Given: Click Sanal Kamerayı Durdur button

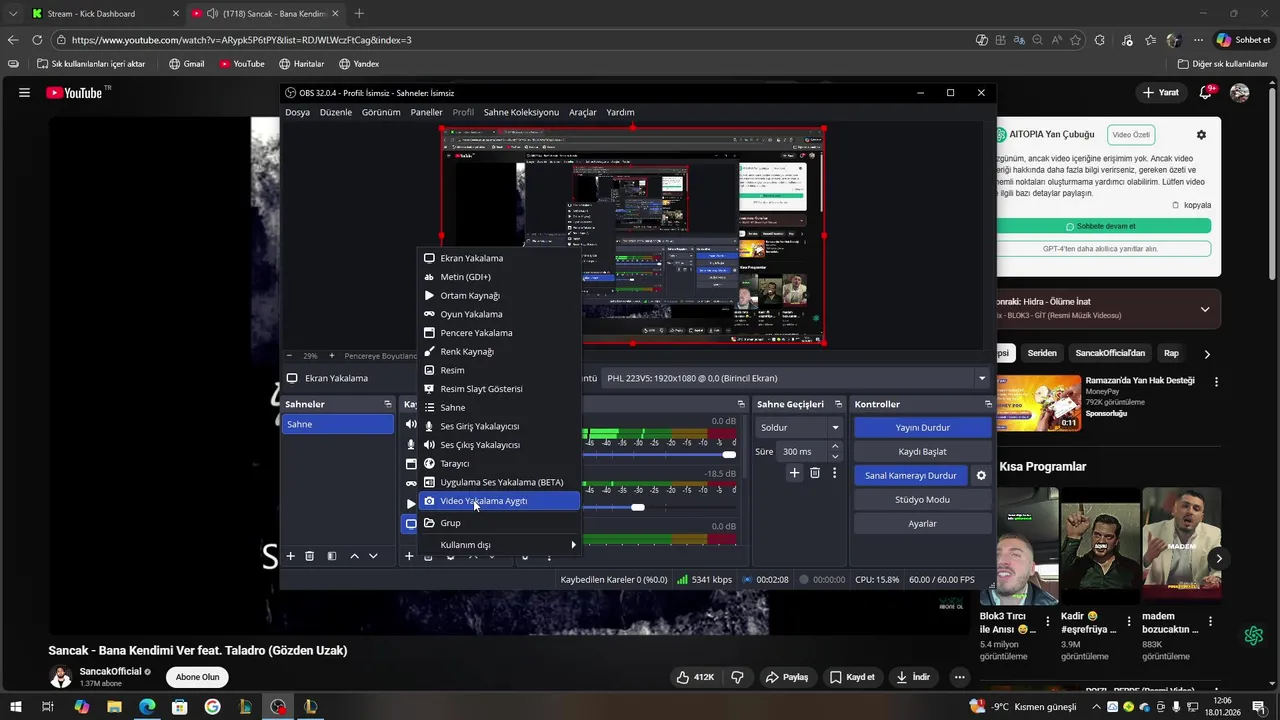Looking at the screenshot, I should (x=910, y=475).
